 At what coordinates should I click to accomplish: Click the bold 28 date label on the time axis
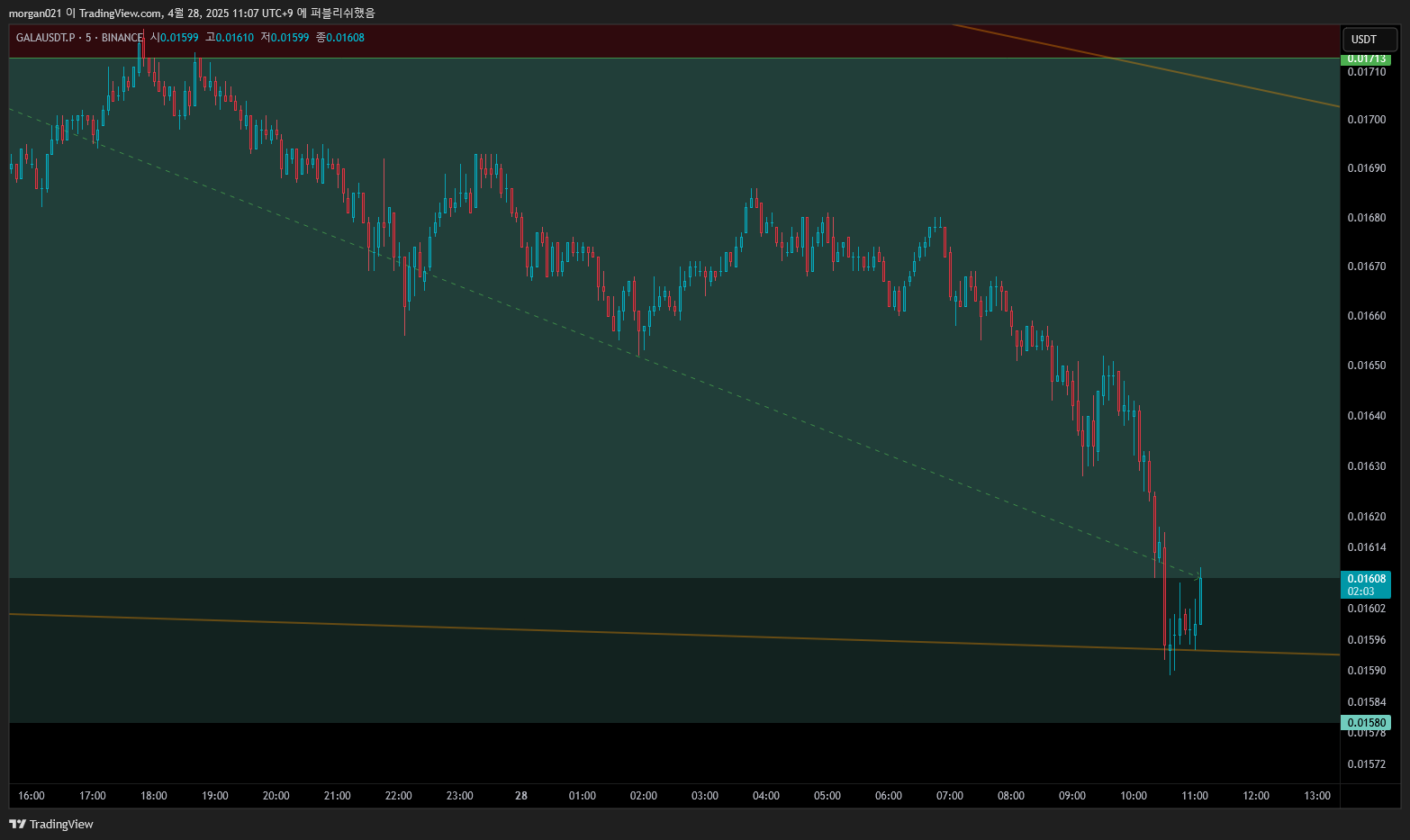click(521, 796)
